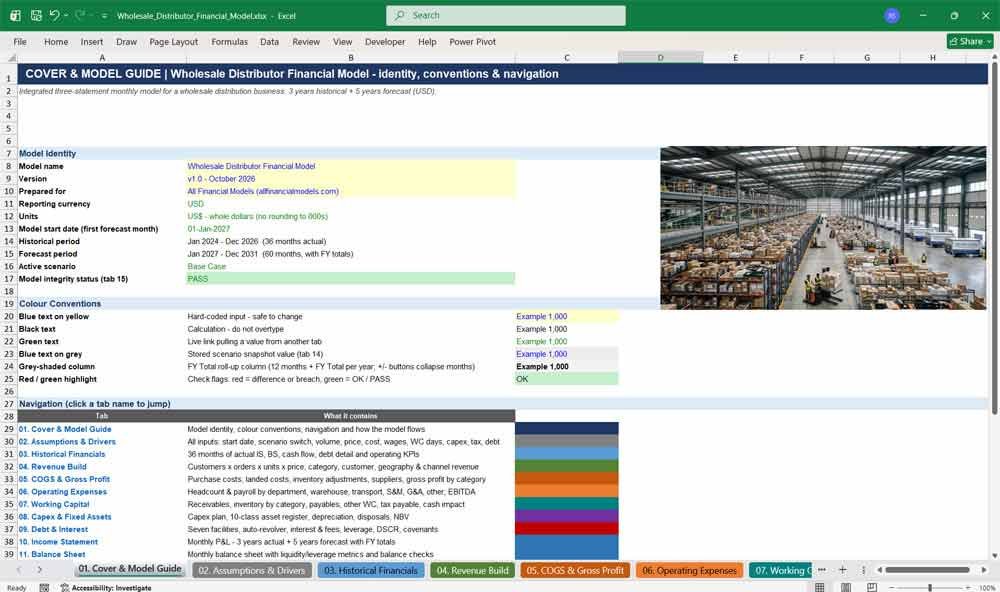Open the View ribbon tab
The height and width of the screenshot is (592, 1000).
342,41
